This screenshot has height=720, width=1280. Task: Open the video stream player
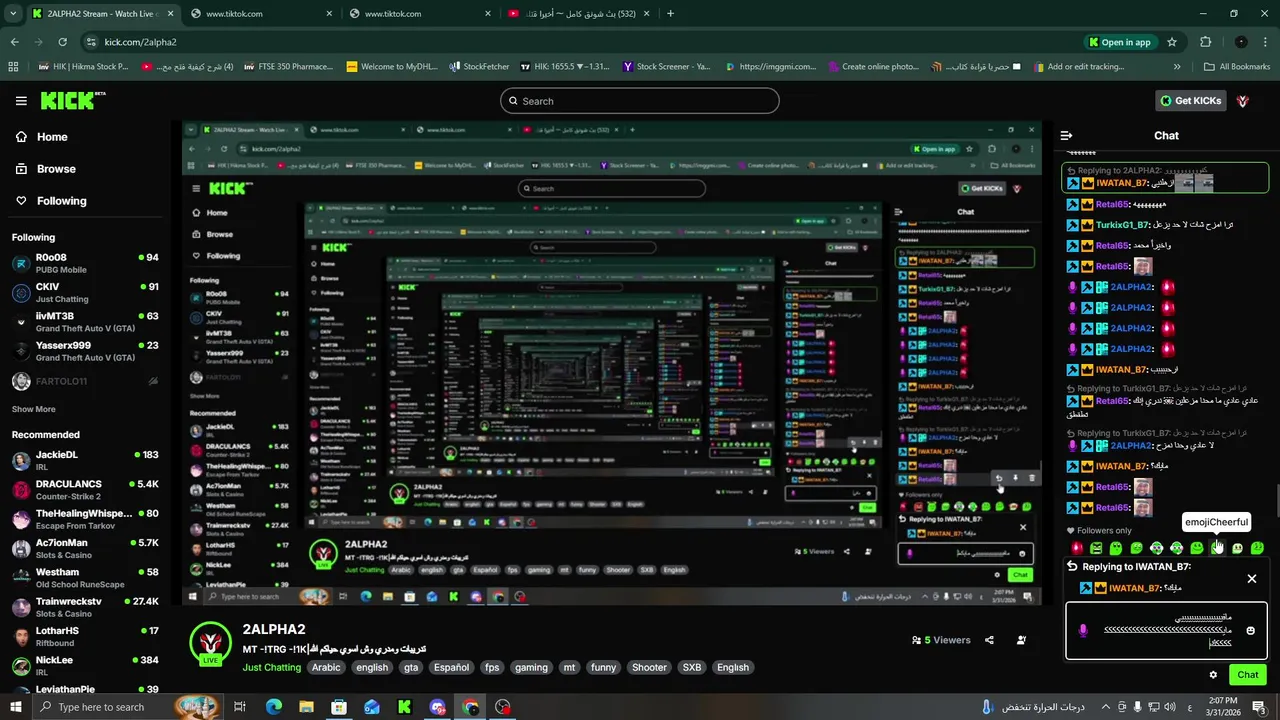click(x=612, y=364)
